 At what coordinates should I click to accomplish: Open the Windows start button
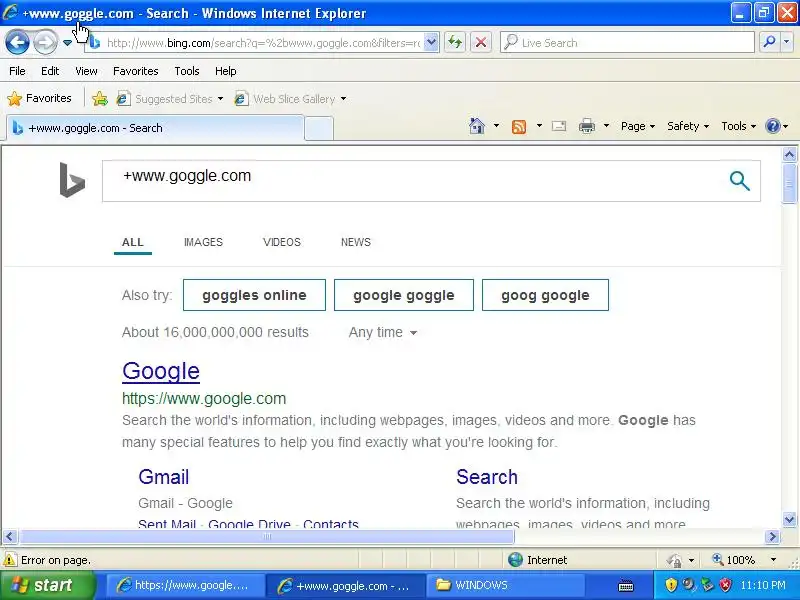click(x=47, y=585)
